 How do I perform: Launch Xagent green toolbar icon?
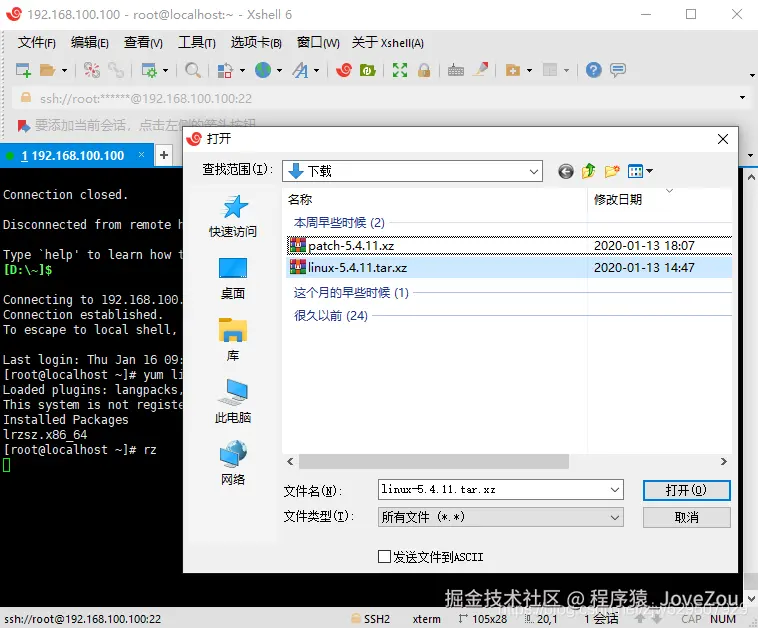(x=367, y=71)
